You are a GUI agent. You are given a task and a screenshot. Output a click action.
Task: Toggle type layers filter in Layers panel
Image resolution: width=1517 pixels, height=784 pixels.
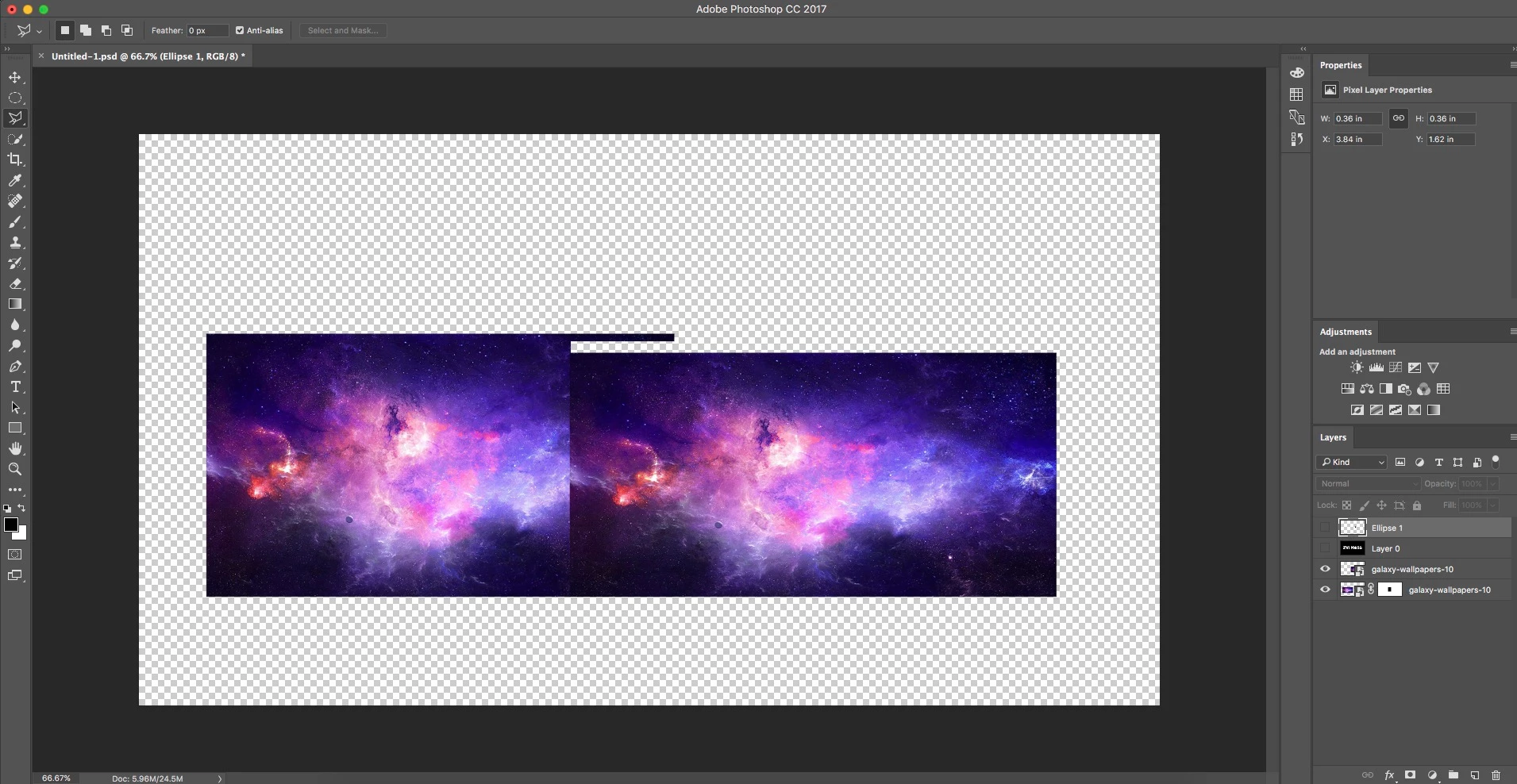pos(1438,462)
